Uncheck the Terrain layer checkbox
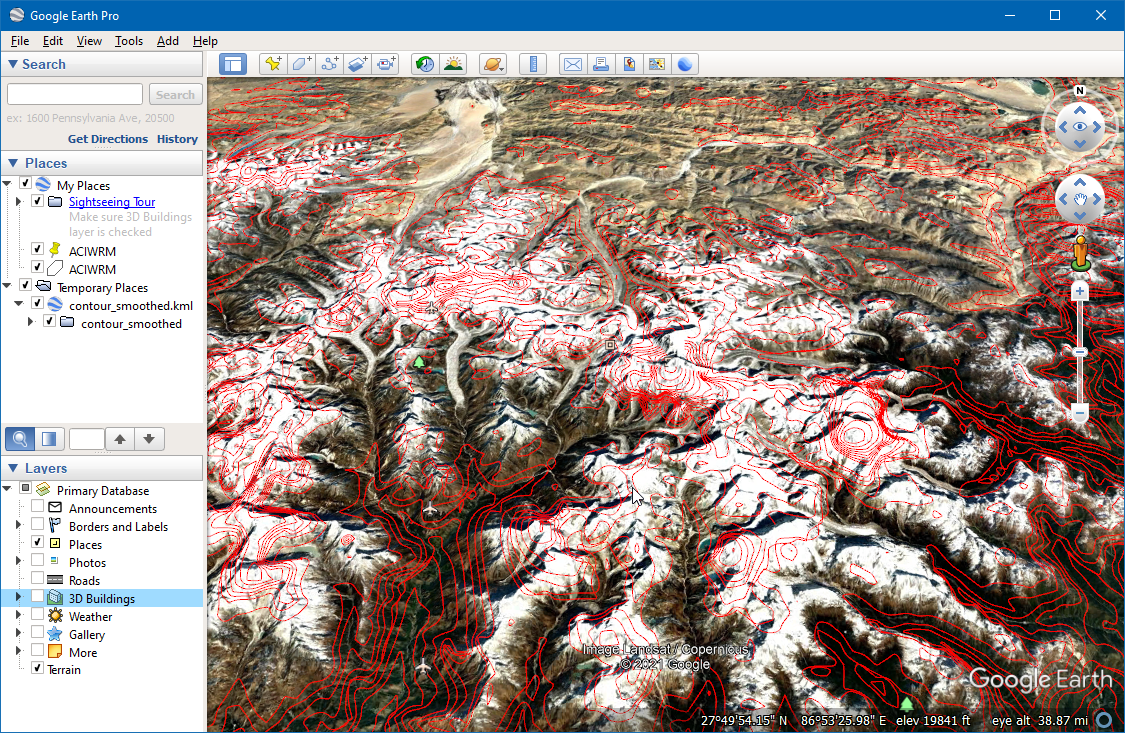This screenshot has height=733, width=1125. coord(38,668)
